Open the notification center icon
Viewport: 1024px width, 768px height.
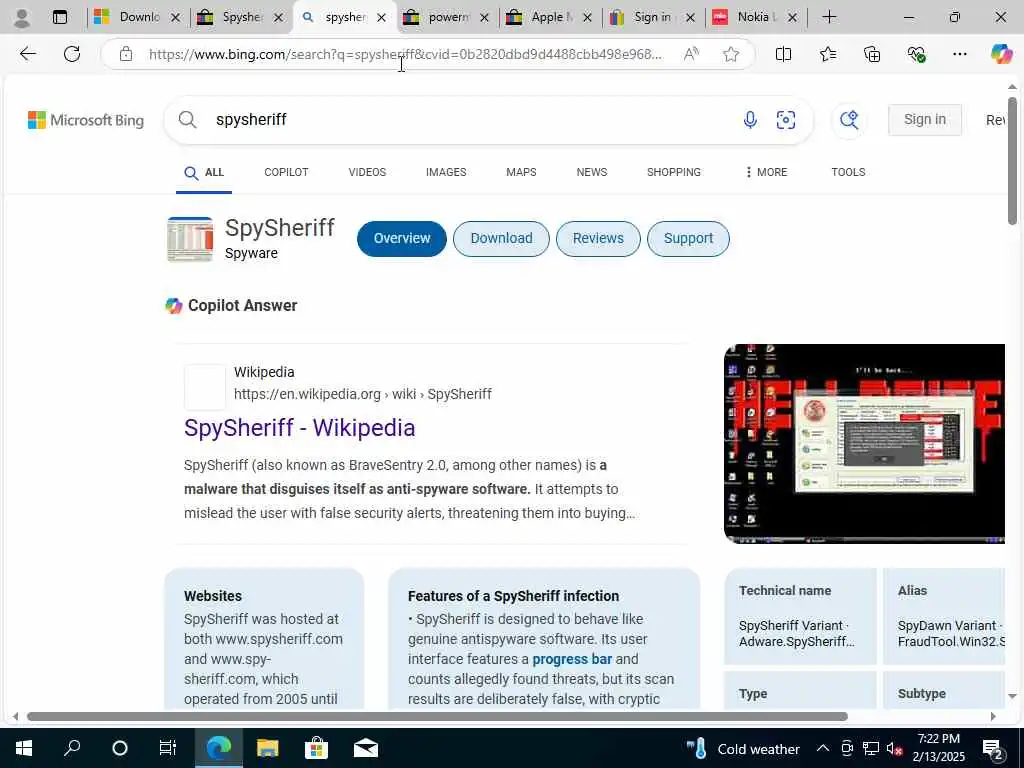993,750
